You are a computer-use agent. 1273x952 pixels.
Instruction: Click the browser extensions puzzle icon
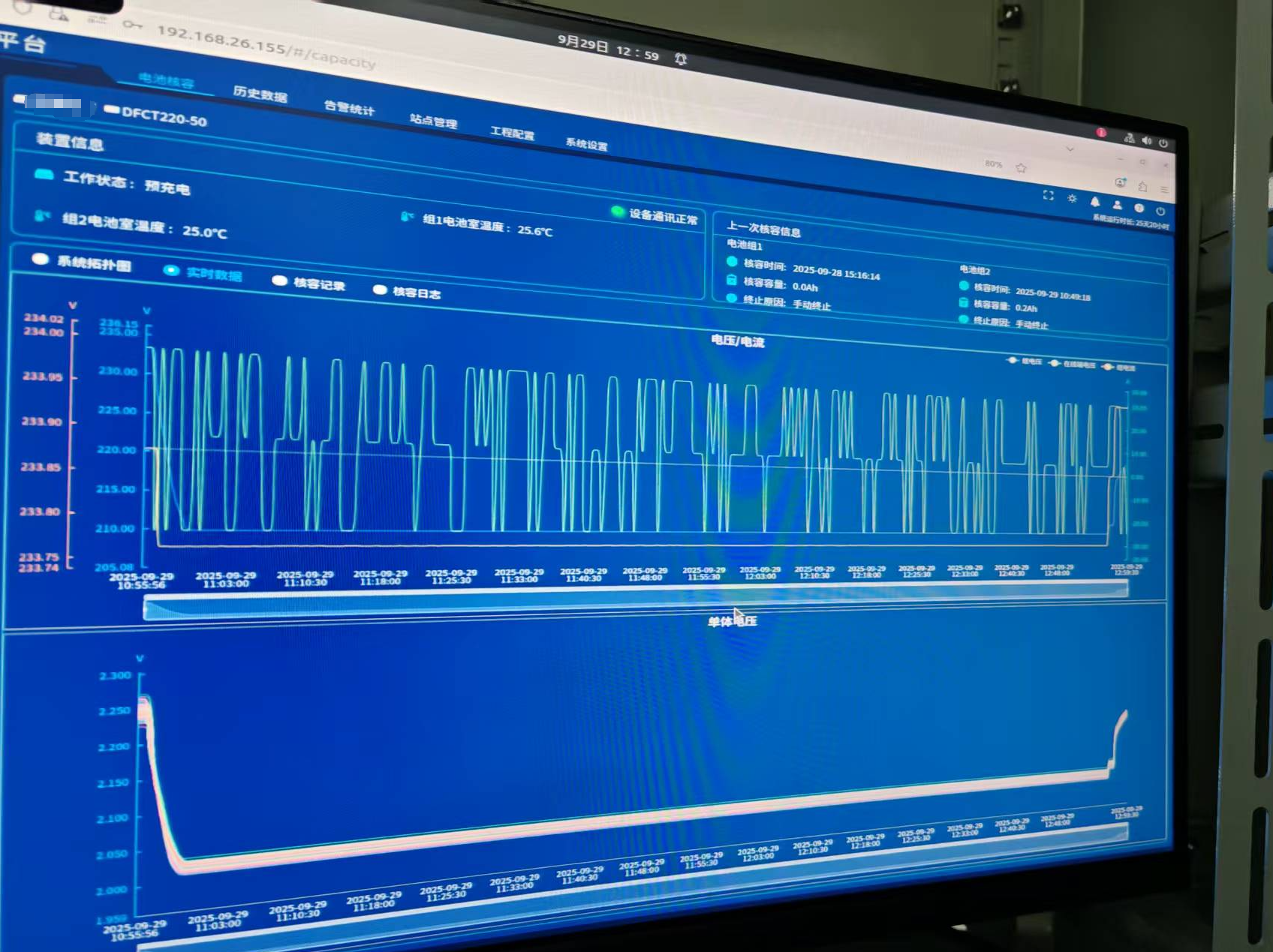click(x=1142, y=186)
